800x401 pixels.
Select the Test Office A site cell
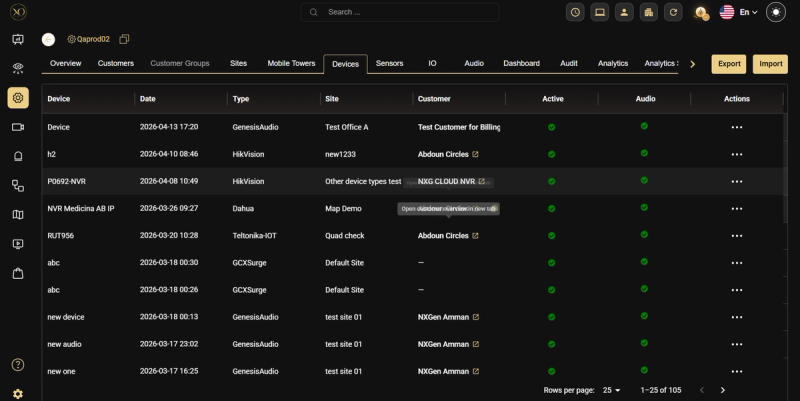(x=346, y=127)
